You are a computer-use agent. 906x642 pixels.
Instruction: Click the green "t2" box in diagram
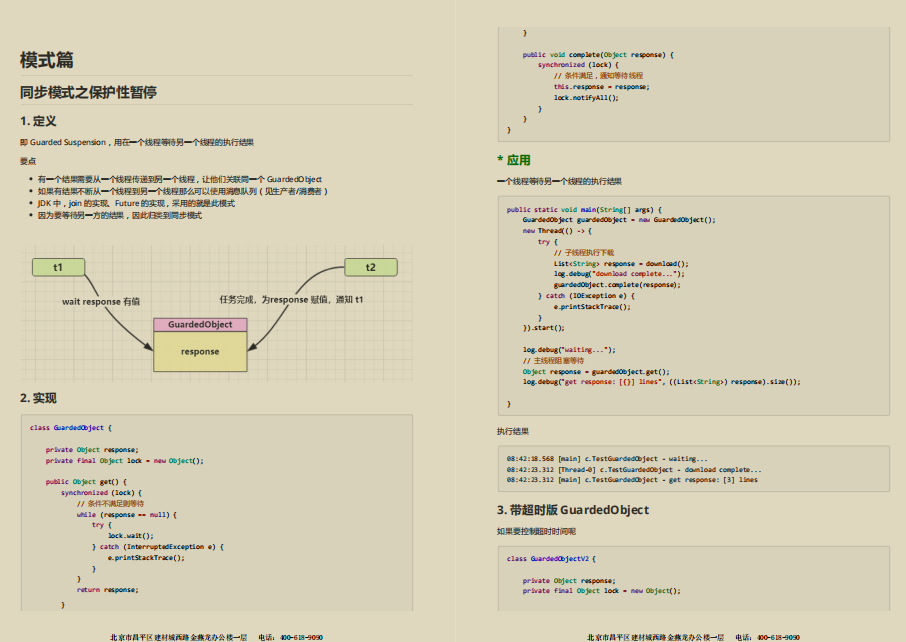[x=371, y=267]
